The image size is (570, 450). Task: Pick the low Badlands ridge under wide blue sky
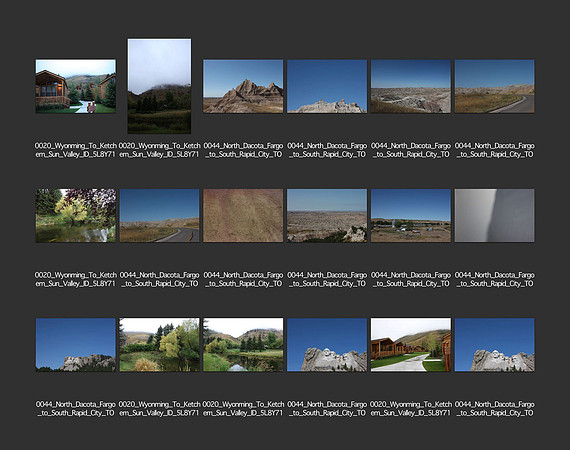[x=327, y=87]
